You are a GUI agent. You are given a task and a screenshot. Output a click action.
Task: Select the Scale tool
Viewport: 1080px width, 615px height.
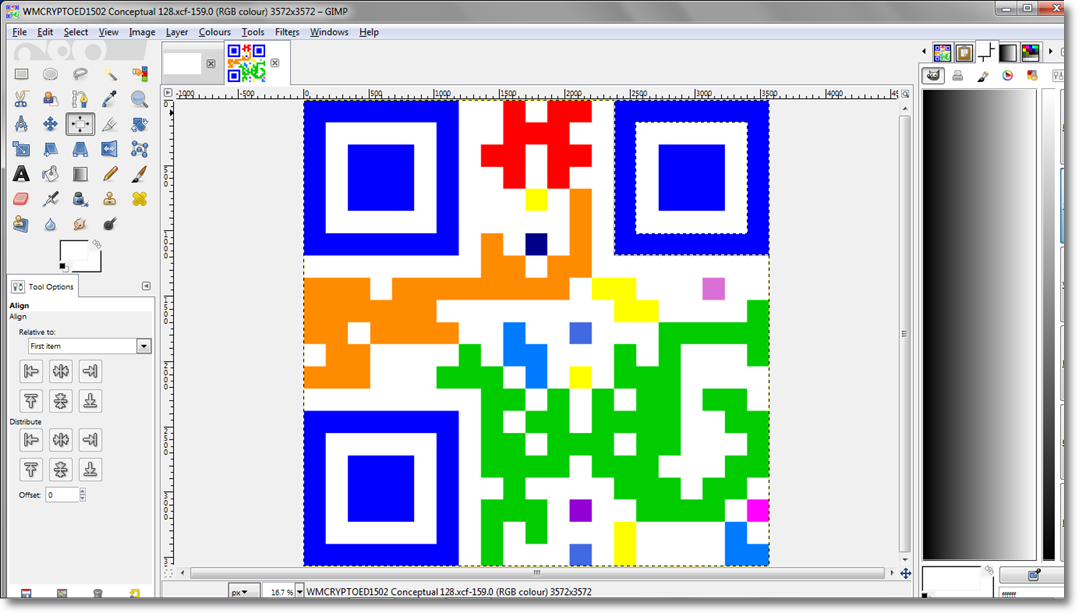tap(21, 149)
